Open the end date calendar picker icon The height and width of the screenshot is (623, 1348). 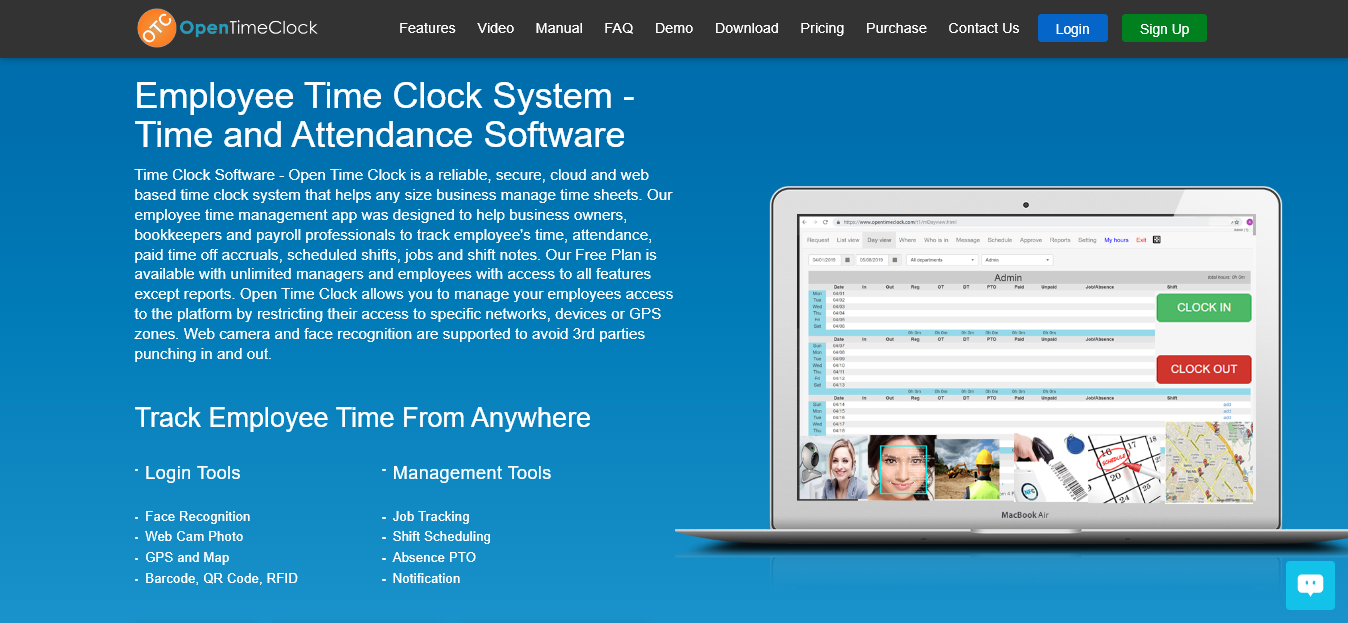point(895,260)
